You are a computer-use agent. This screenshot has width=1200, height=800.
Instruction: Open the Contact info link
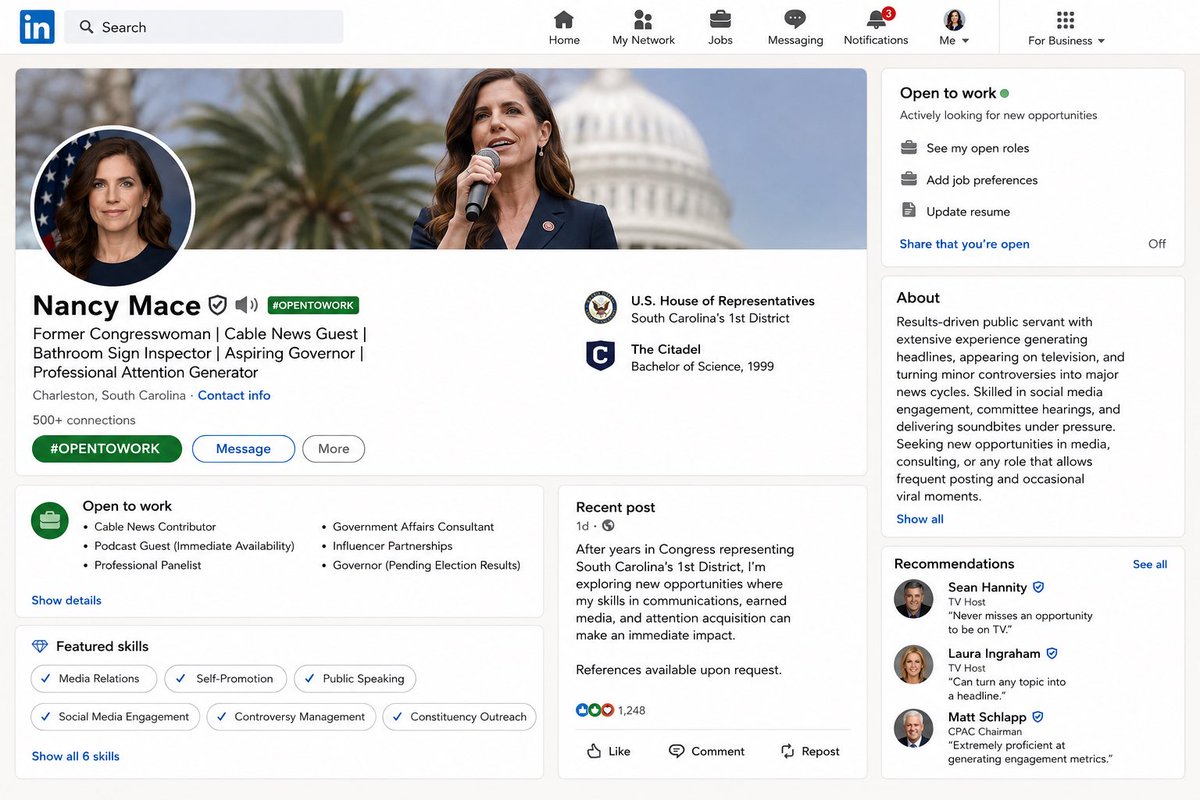click(234, 395)
